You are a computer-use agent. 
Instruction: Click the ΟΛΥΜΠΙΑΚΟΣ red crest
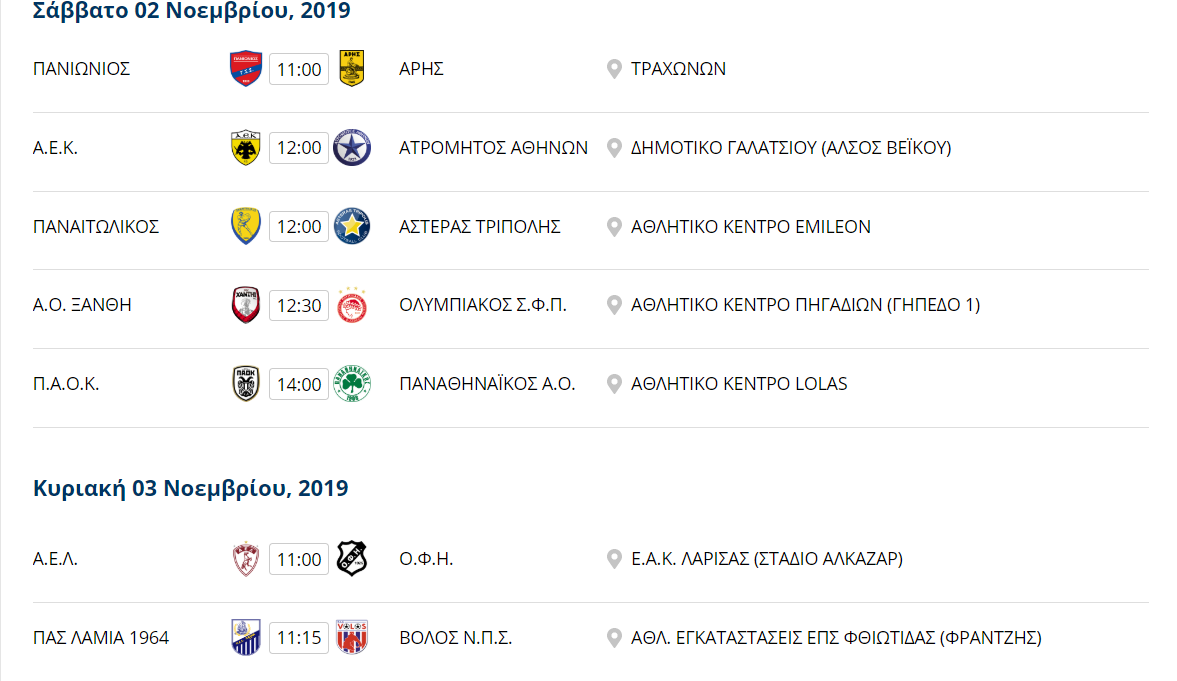pyautogui.click(x=351, y=305)
